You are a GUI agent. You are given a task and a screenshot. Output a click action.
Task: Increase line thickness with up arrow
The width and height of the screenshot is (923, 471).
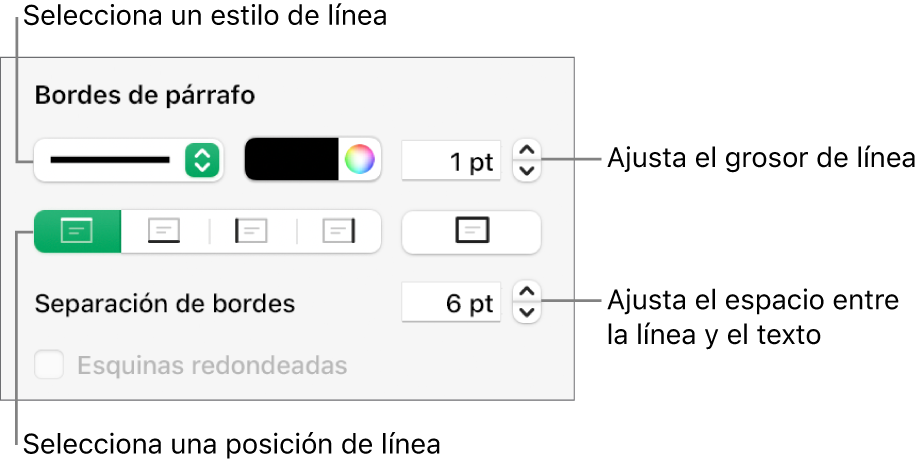tap(527, 150)
